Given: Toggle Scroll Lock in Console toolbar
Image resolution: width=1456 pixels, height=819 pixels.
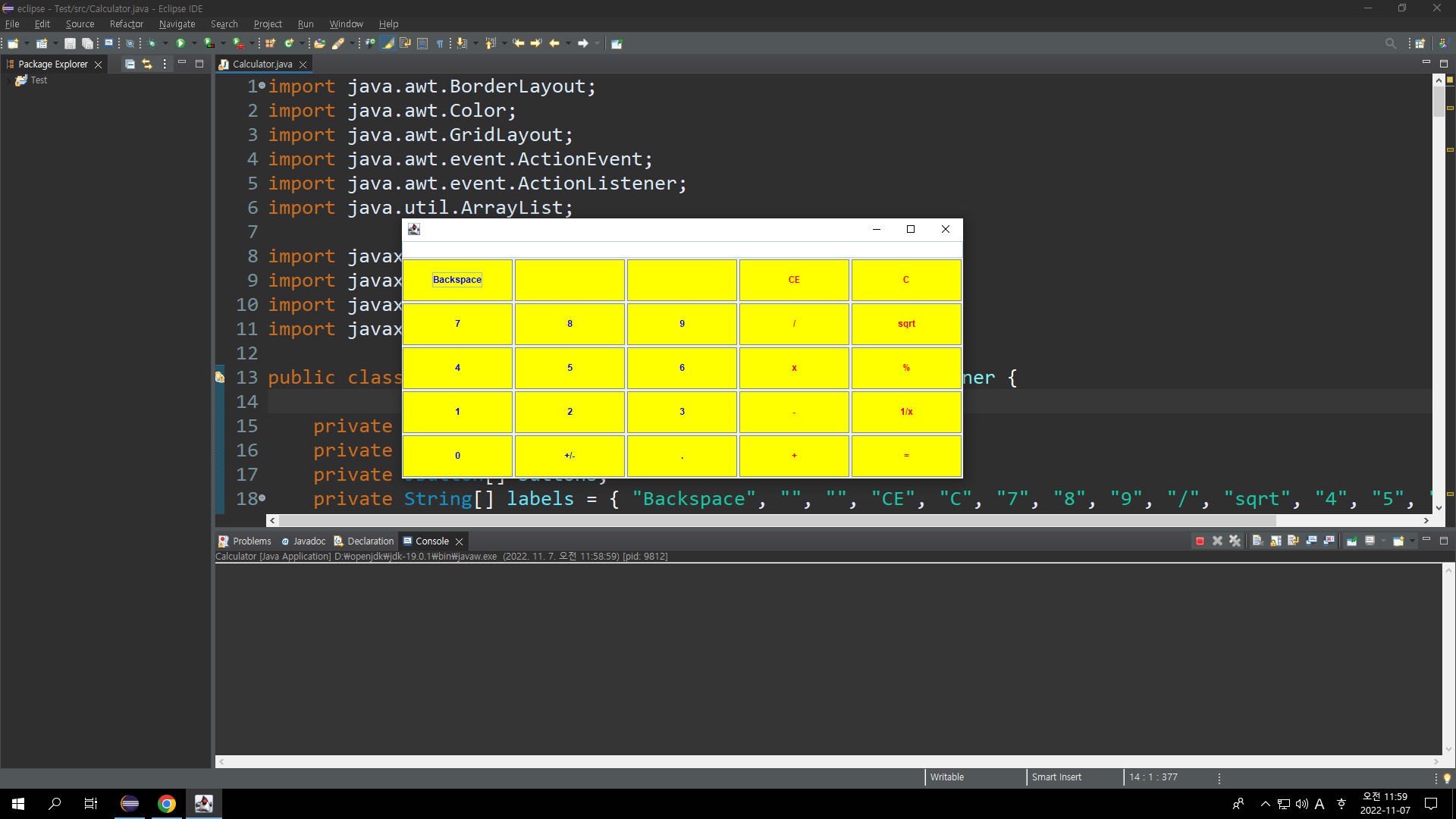Looking at the screenshot, I should point(1276,541).
